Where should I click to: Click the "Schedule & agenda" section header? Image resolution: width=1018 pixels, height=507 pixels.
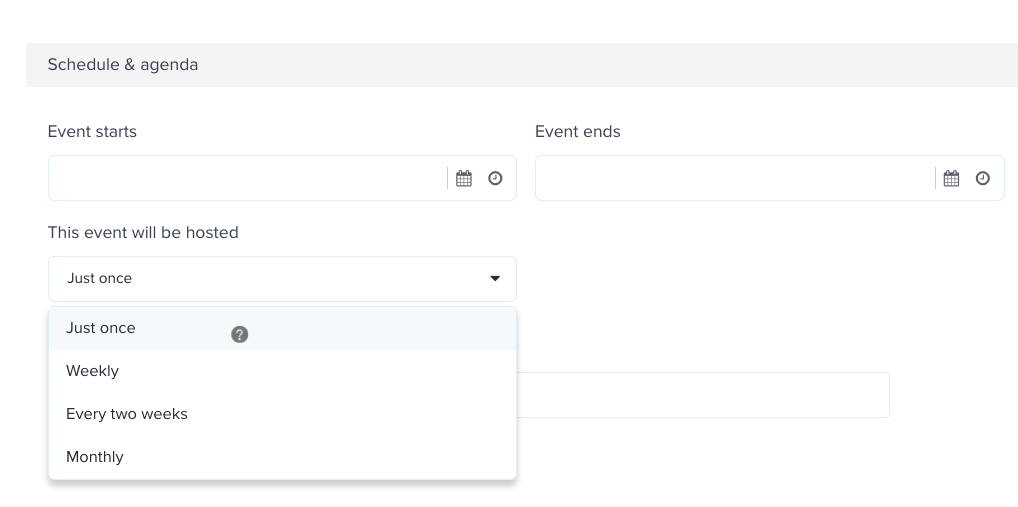123,65
